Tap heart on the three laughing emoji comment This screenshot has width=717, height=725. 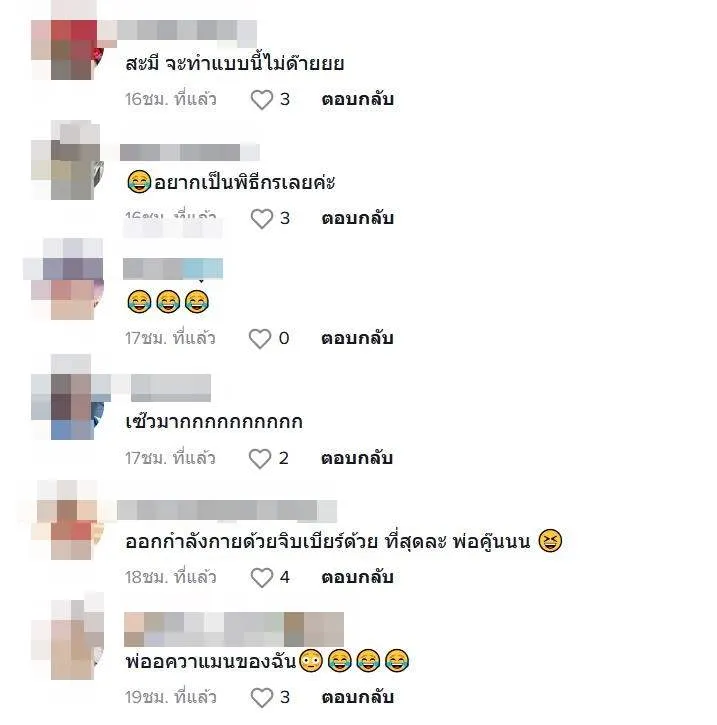tap(260, 338)
